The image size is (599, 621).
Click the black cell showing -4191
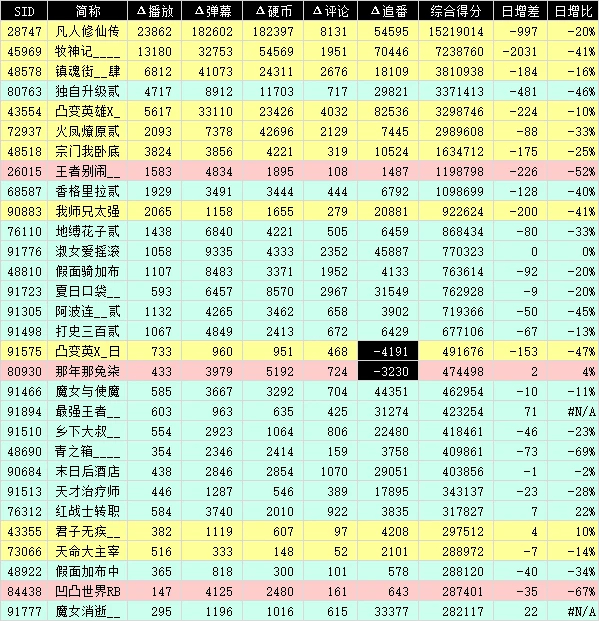pyautogui.click(x=388, y=351)
